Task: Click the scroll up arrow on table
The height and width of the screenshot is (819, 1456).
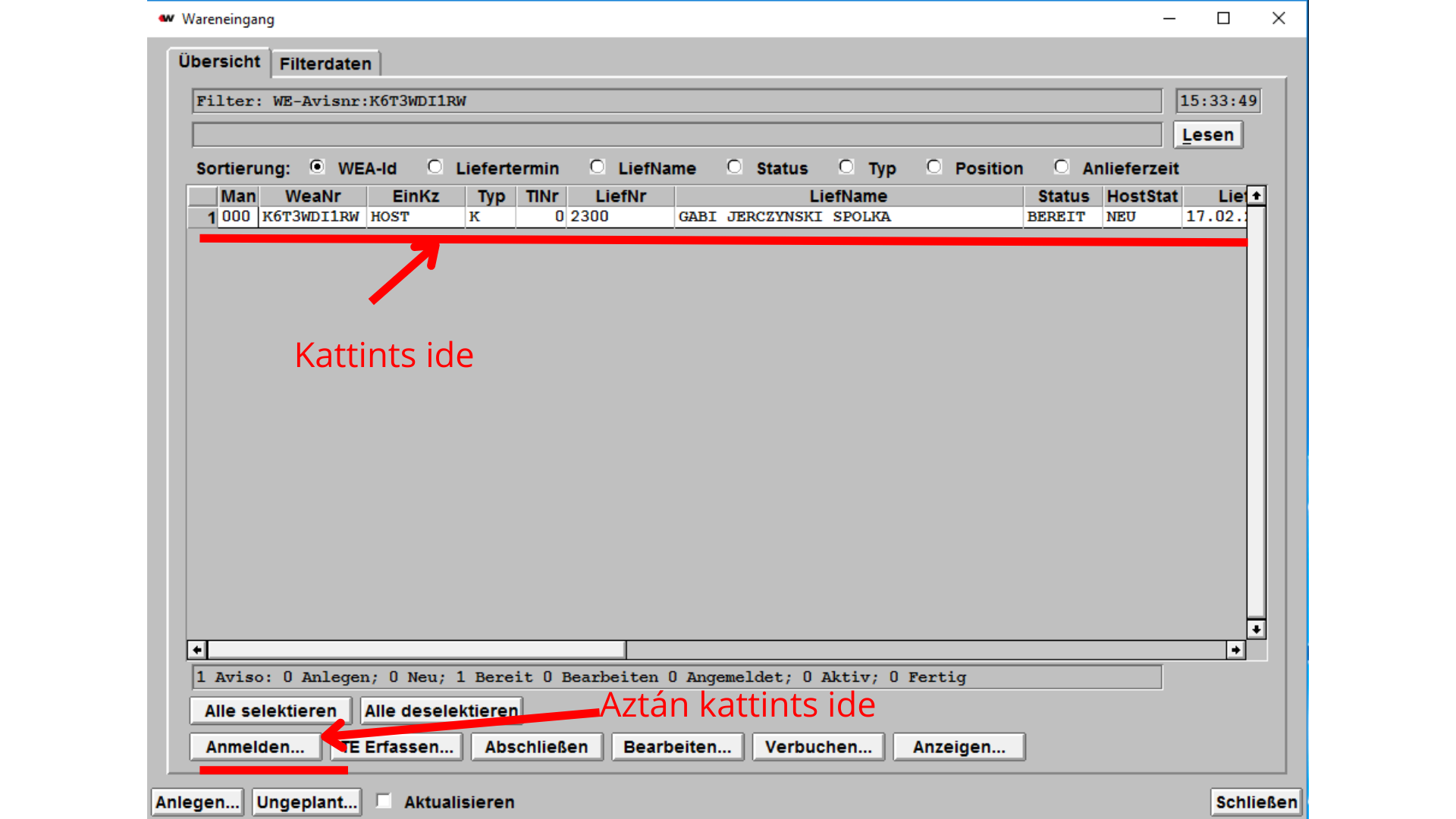Action: pos(1257,196)
